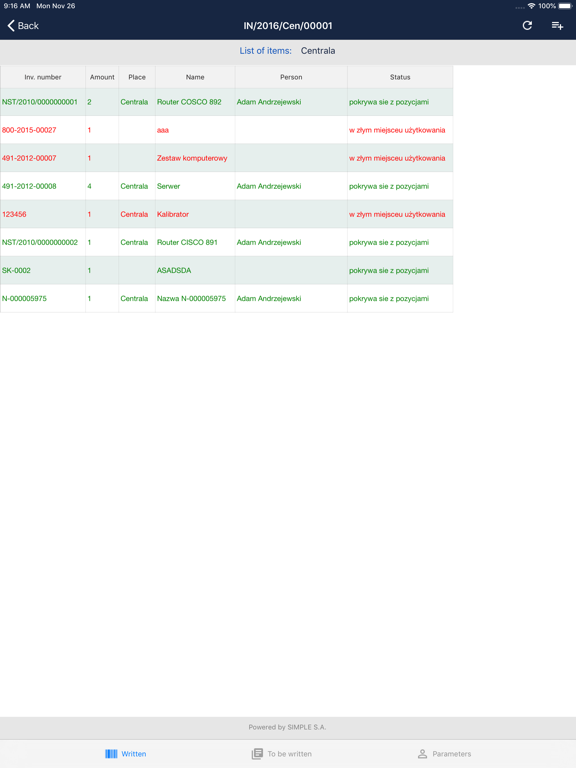This screenshot has width=576, height=768.
Task: Tap the name Router CISCO 891
Action: [x=187, y=242]
